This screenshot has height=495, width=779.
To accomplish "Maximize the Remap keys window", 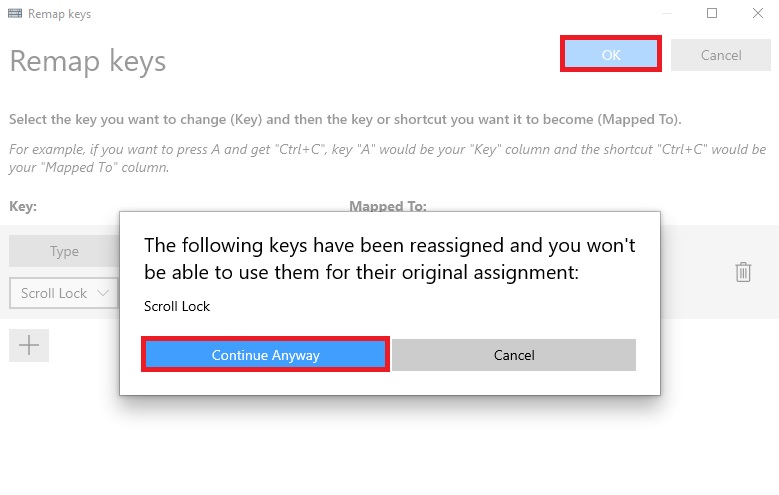I will pos(711,13).
